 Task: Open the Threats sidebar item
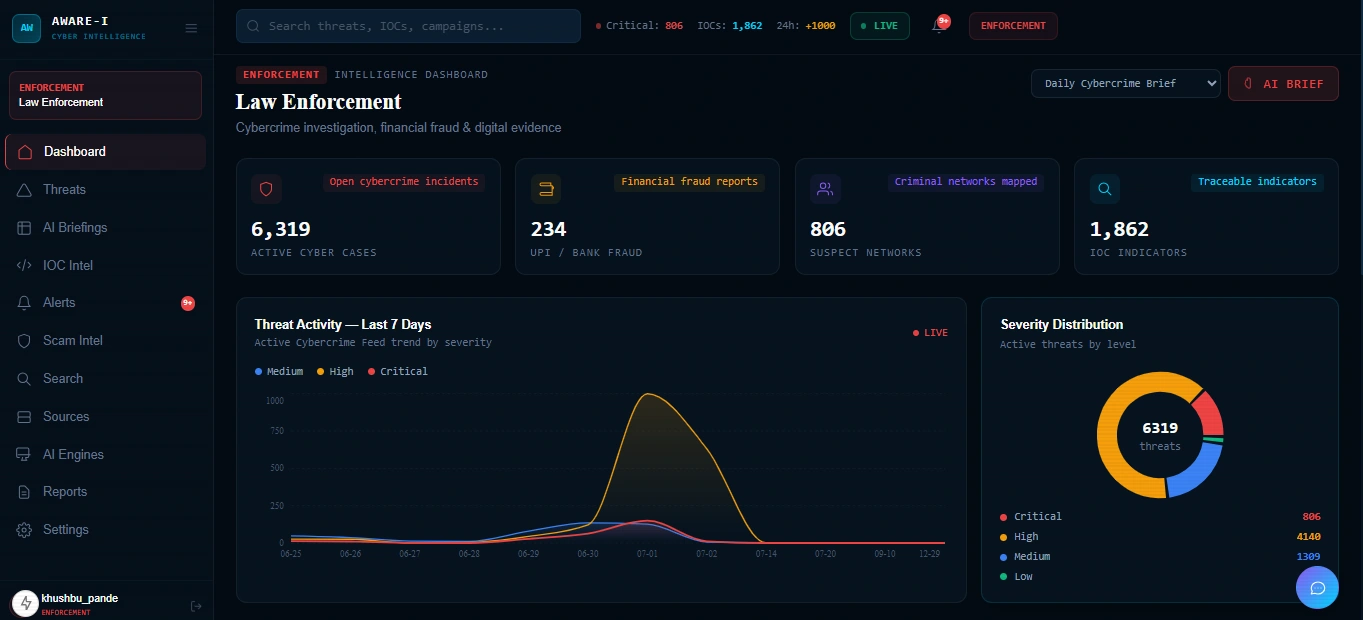click(105, 190)
